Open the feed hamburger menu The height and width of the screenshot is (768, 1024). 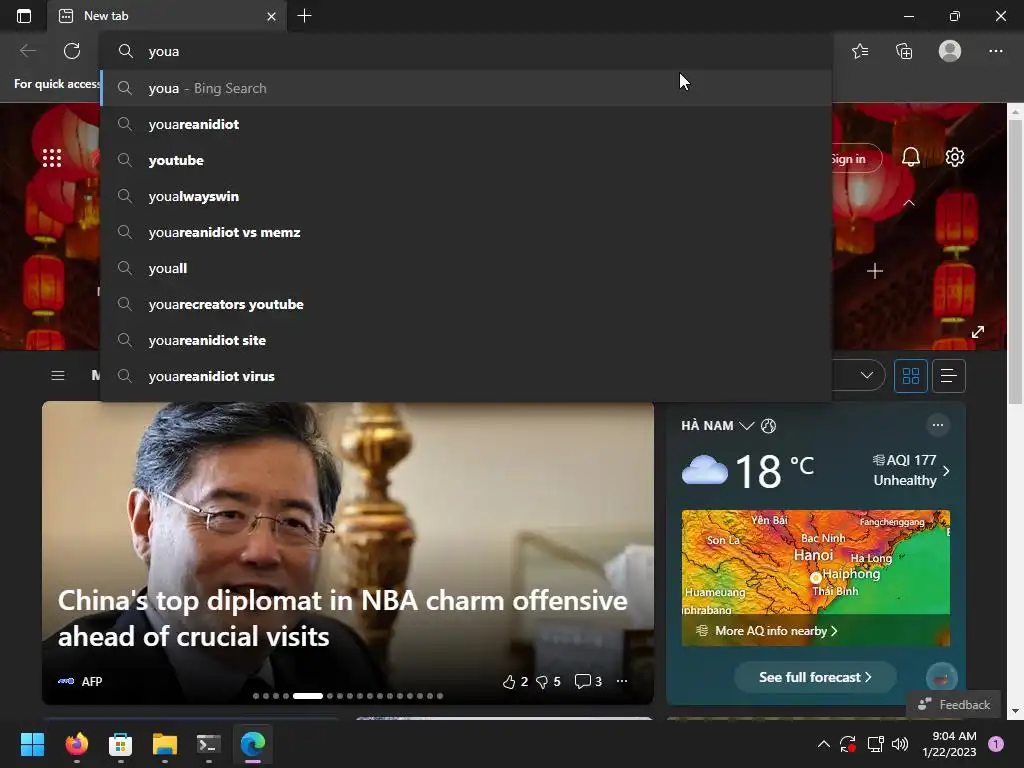click(x=57, y=376)
